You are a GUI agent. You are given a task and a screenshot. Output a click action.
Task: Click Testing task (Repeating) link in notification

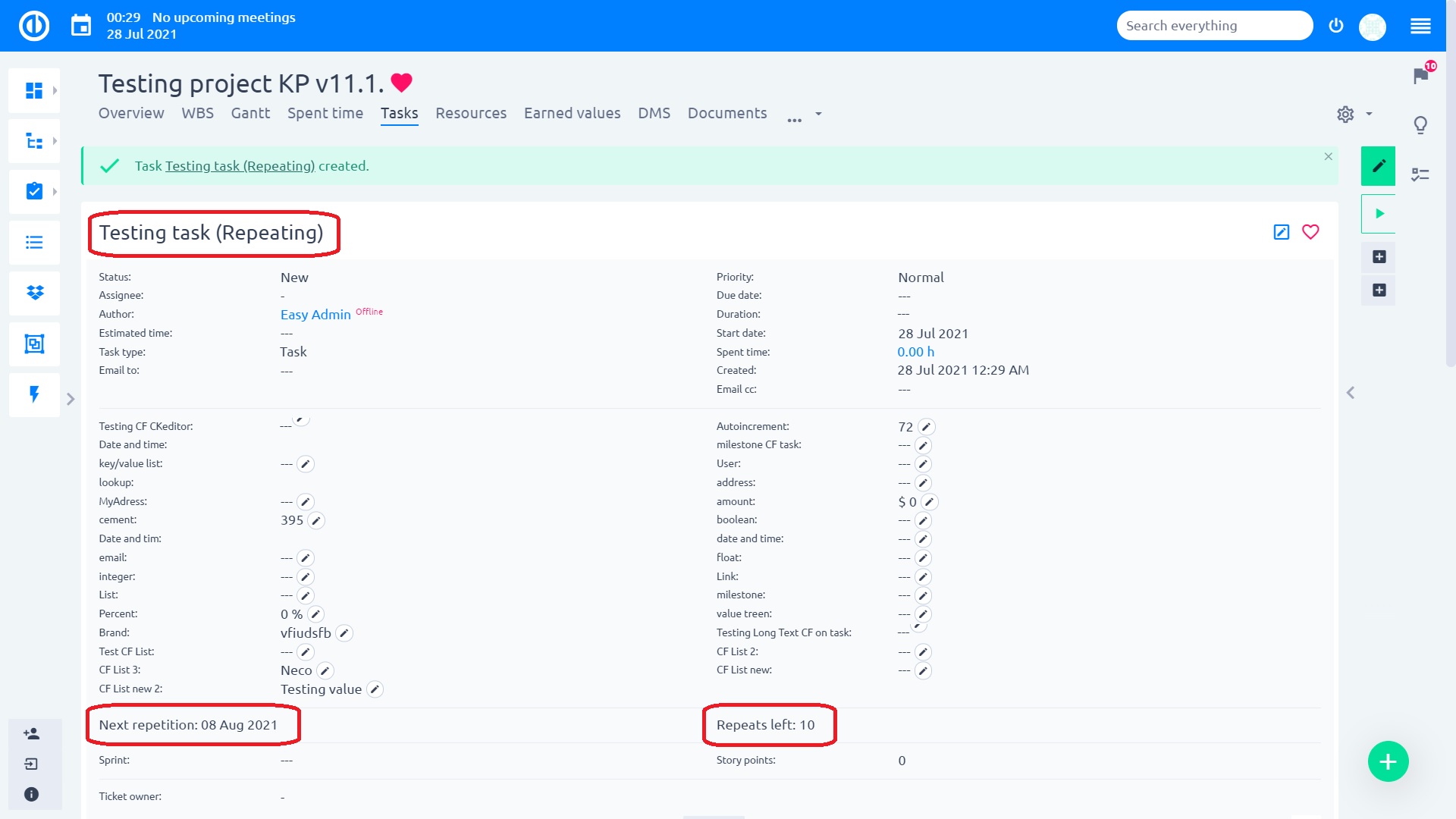click(x=240, y=166)
